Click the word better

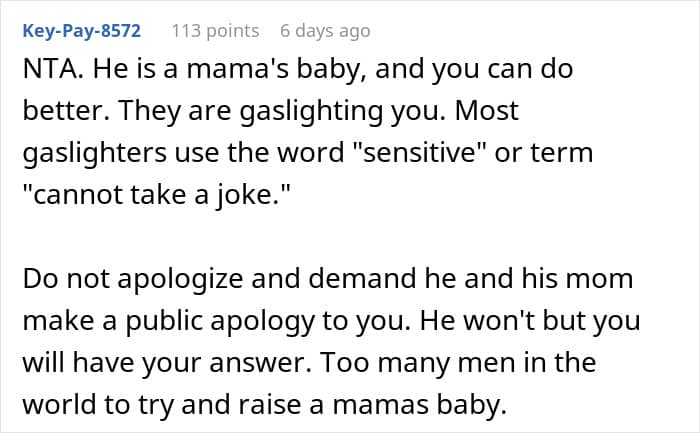(x=63, y=111)
